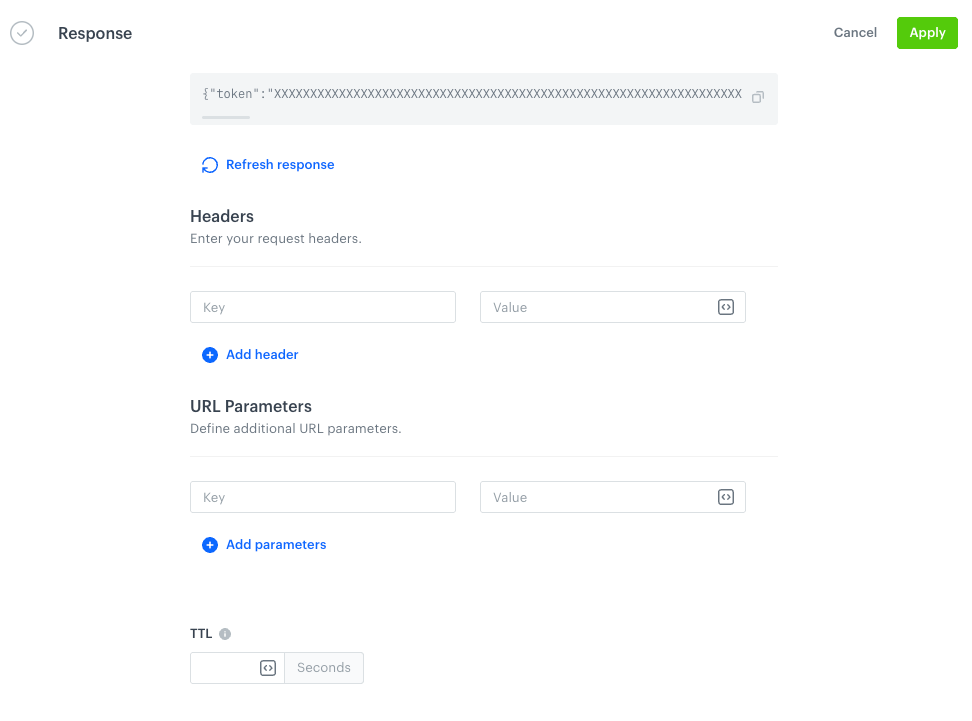Screen dimensions: 972x721
Task: Expand the URL Parameters section divider
Action: coord(483,457)
